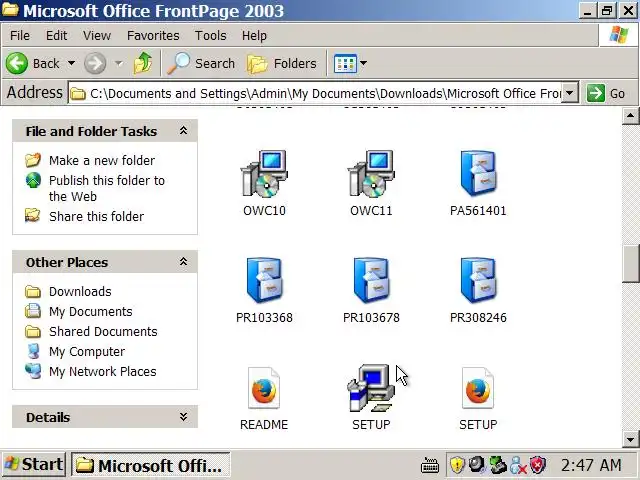Go to My Documents
Image resolution: width=640 pixels, height=480 pixels.
pyautogui.click(x=91, y=311)
